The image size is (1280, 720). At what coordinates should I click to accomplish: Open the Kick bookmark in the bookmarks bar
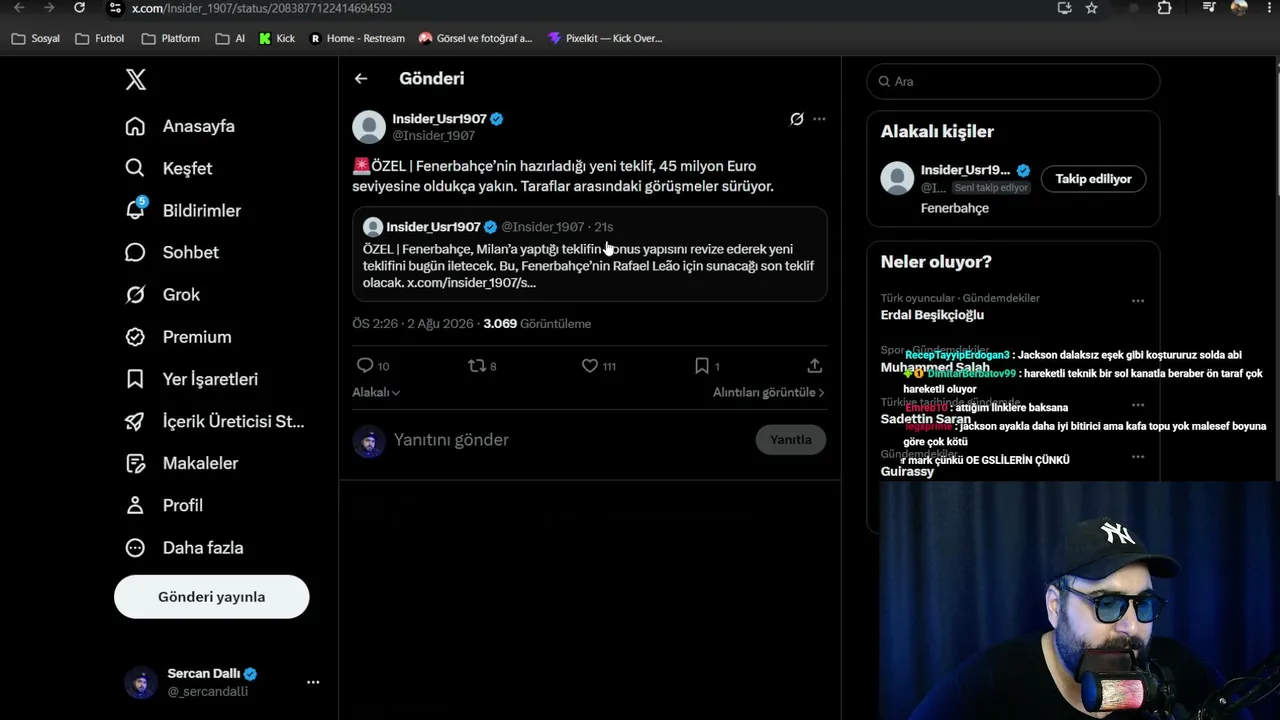point(277,38)
